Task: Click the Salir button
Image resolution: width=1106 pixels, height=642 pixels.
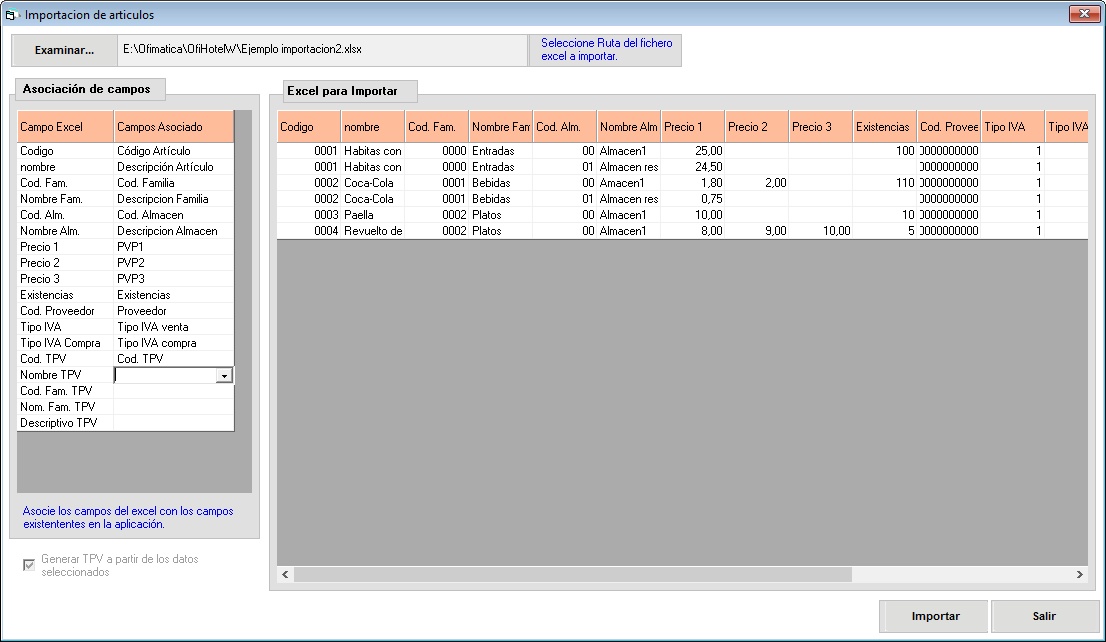Action: (x=1044, y=616)
